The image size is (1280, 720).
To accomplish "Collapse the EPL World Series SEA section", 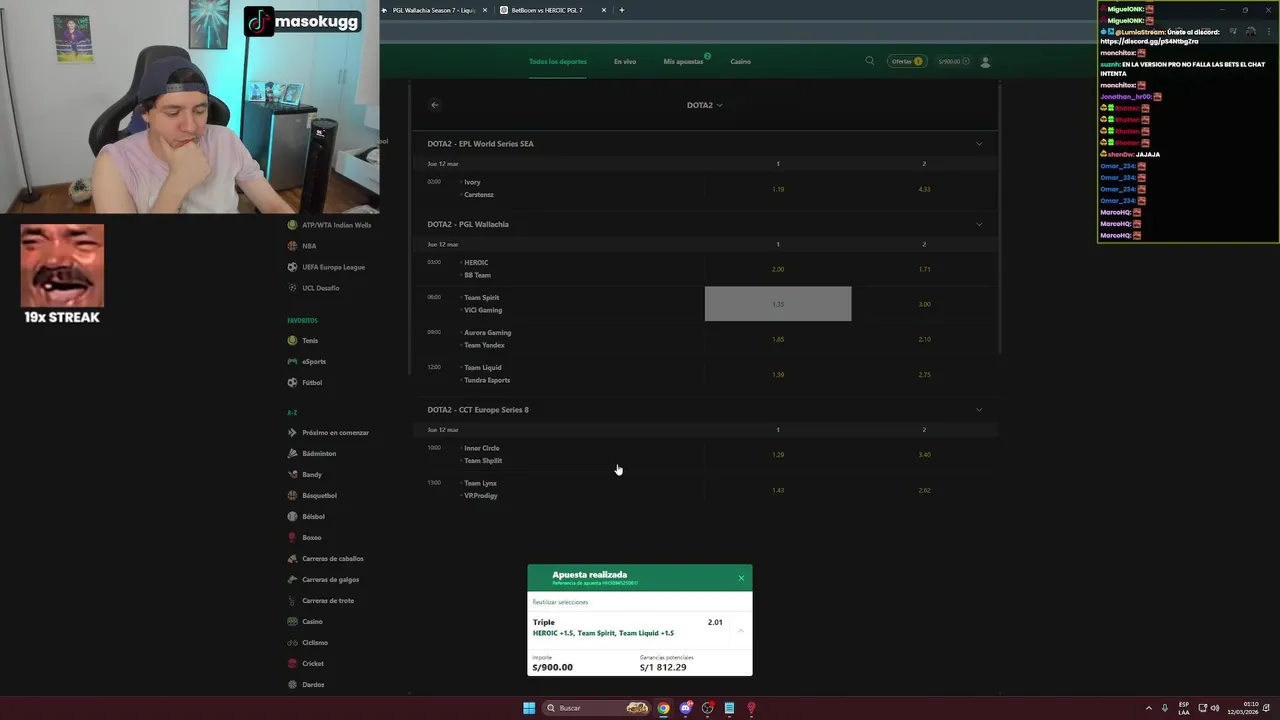I will point(979,144).
